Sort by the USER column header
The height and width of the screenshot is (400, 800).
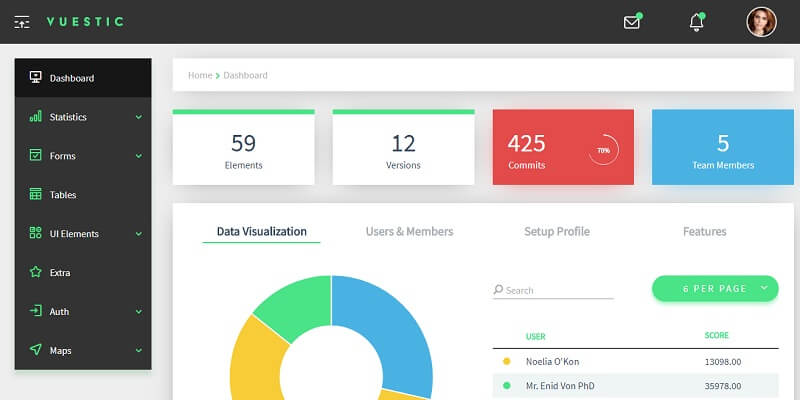tap(536, 336)
